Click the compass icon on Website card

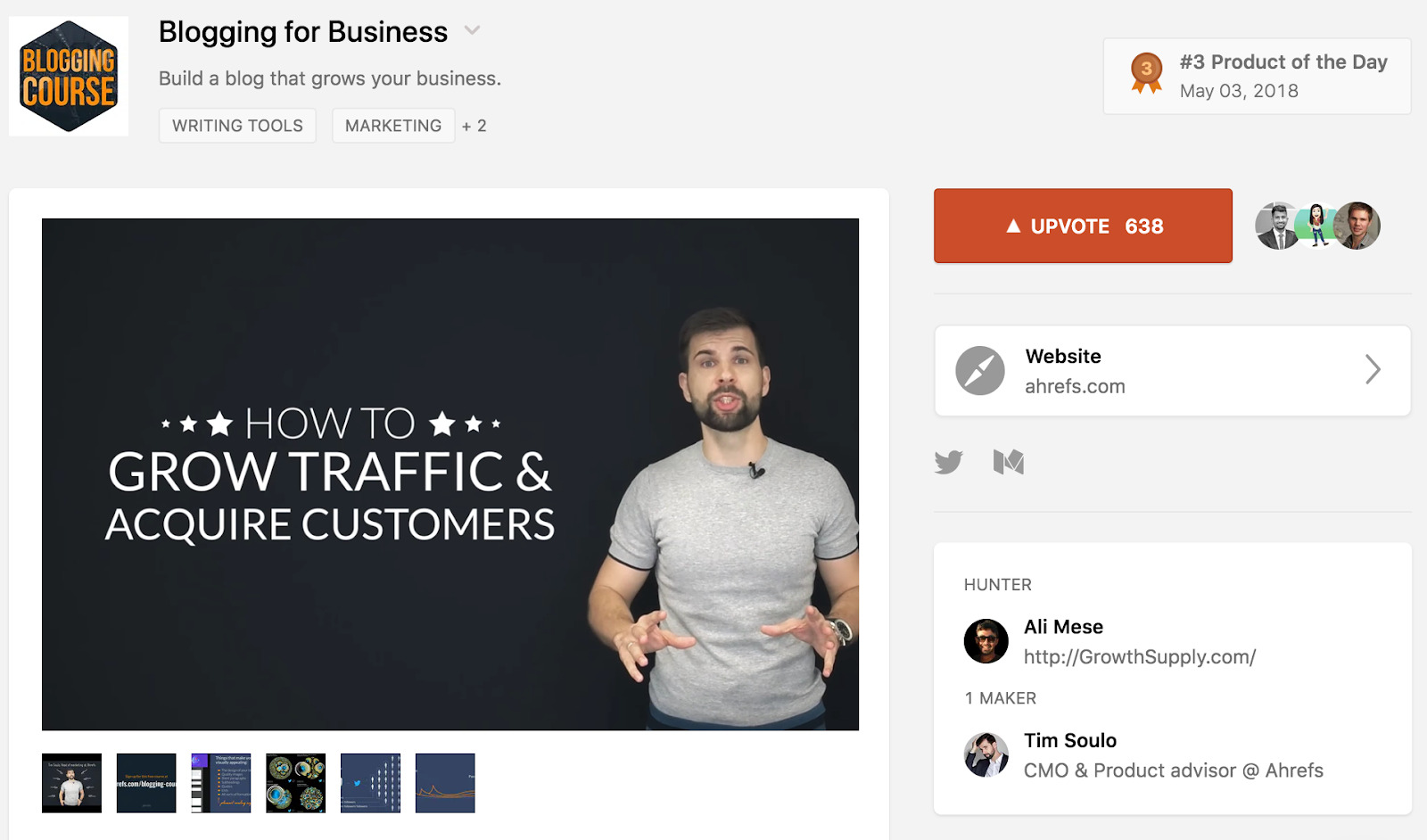pyautogui.click(x=979, y=370)
